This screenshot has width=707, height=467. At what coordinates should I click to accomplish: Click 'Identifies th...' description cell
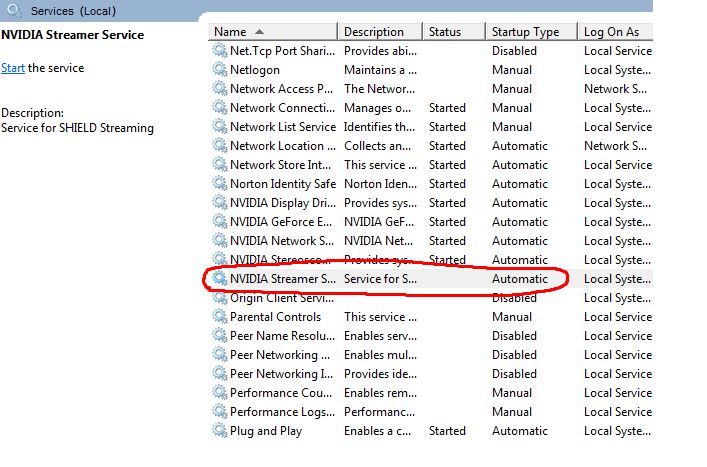click(x=379, y=127)
